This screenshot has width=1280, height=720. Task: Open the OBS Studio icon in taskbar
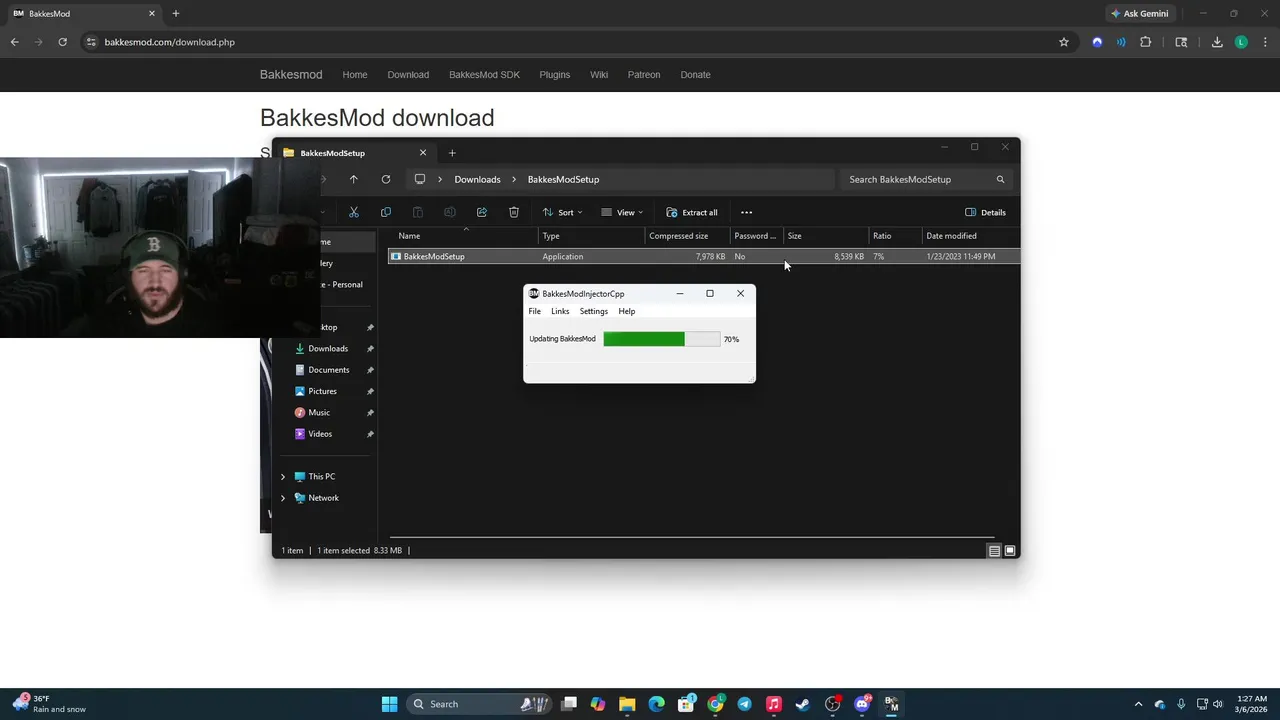pos(832,704)
